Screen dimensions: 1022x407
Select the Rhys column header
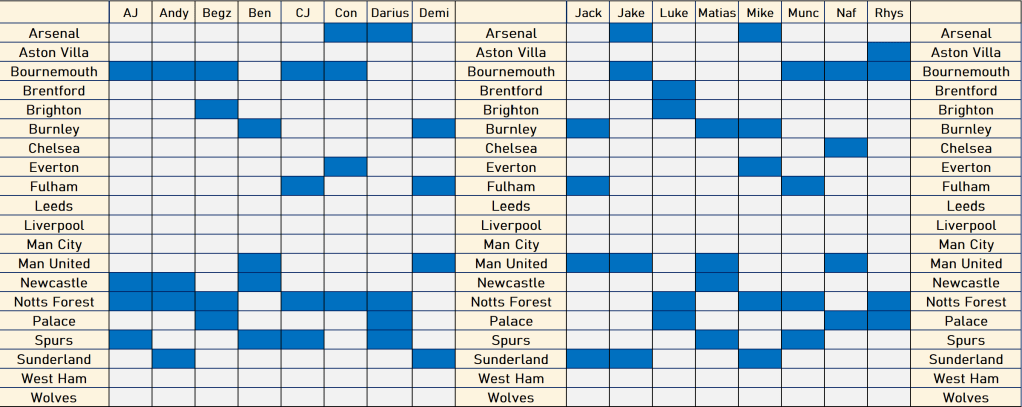tap(888, 13)
